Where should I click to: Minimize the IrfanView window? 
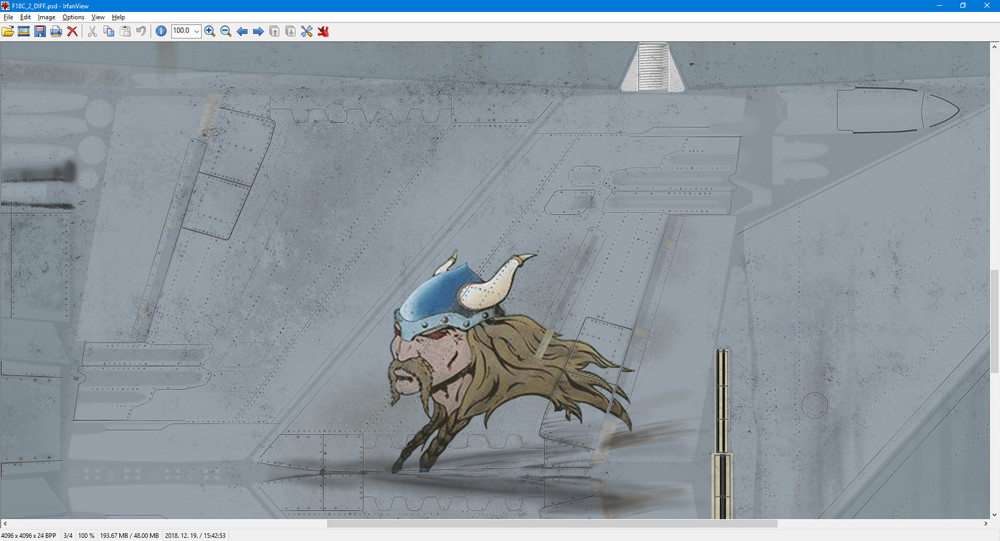(939, 6)
